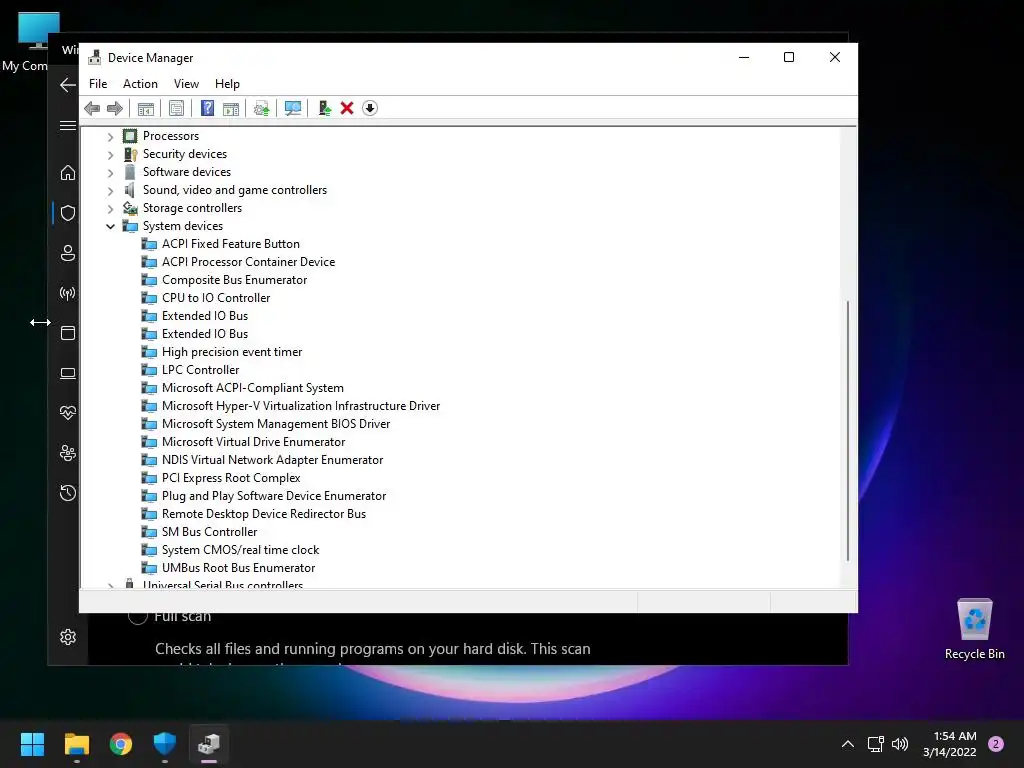Open the Windows Start button
The width and height of the screenshot is (1024, 768).
click(32, 744)
